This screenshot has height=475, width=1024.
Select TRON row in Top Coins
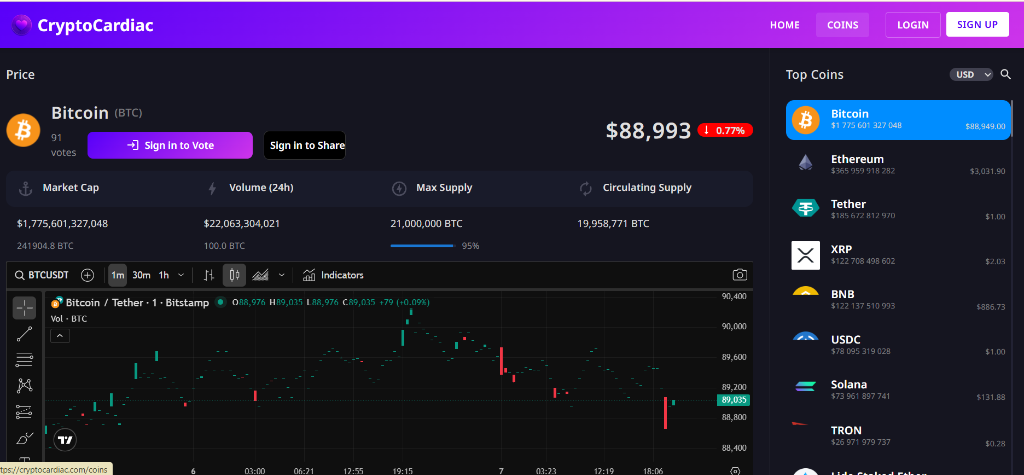coord(898,436)
